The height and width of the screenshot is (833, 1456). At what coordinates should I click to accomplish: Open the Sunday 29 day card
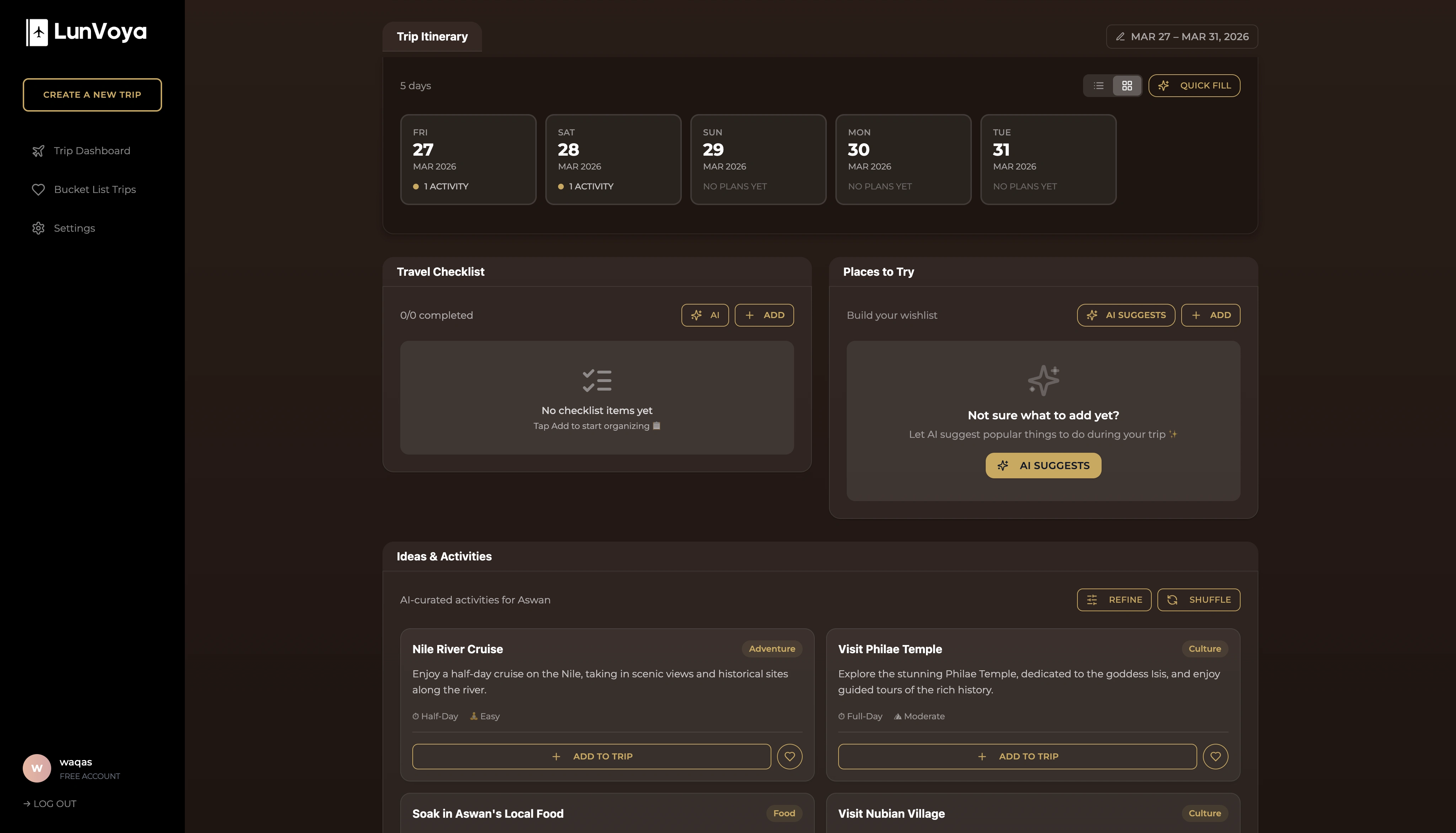758,160
